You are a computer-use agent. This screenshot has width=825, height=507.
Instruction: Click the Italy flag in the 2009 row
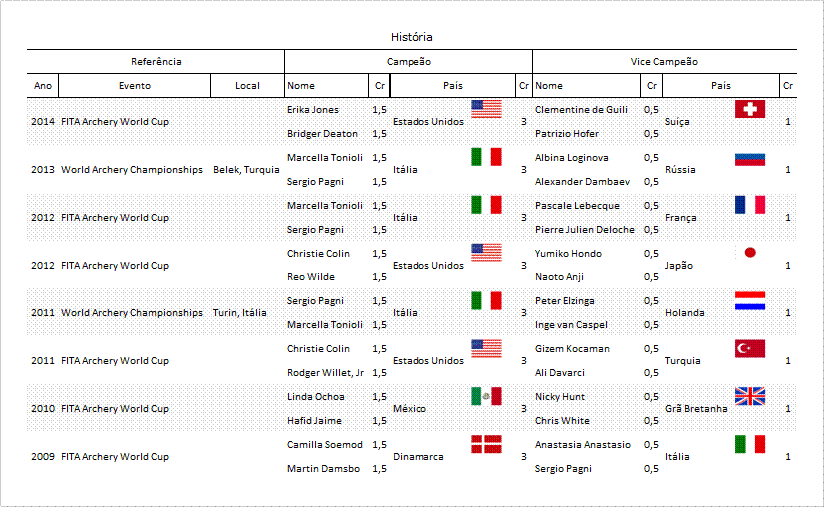[x=749, y=444]
